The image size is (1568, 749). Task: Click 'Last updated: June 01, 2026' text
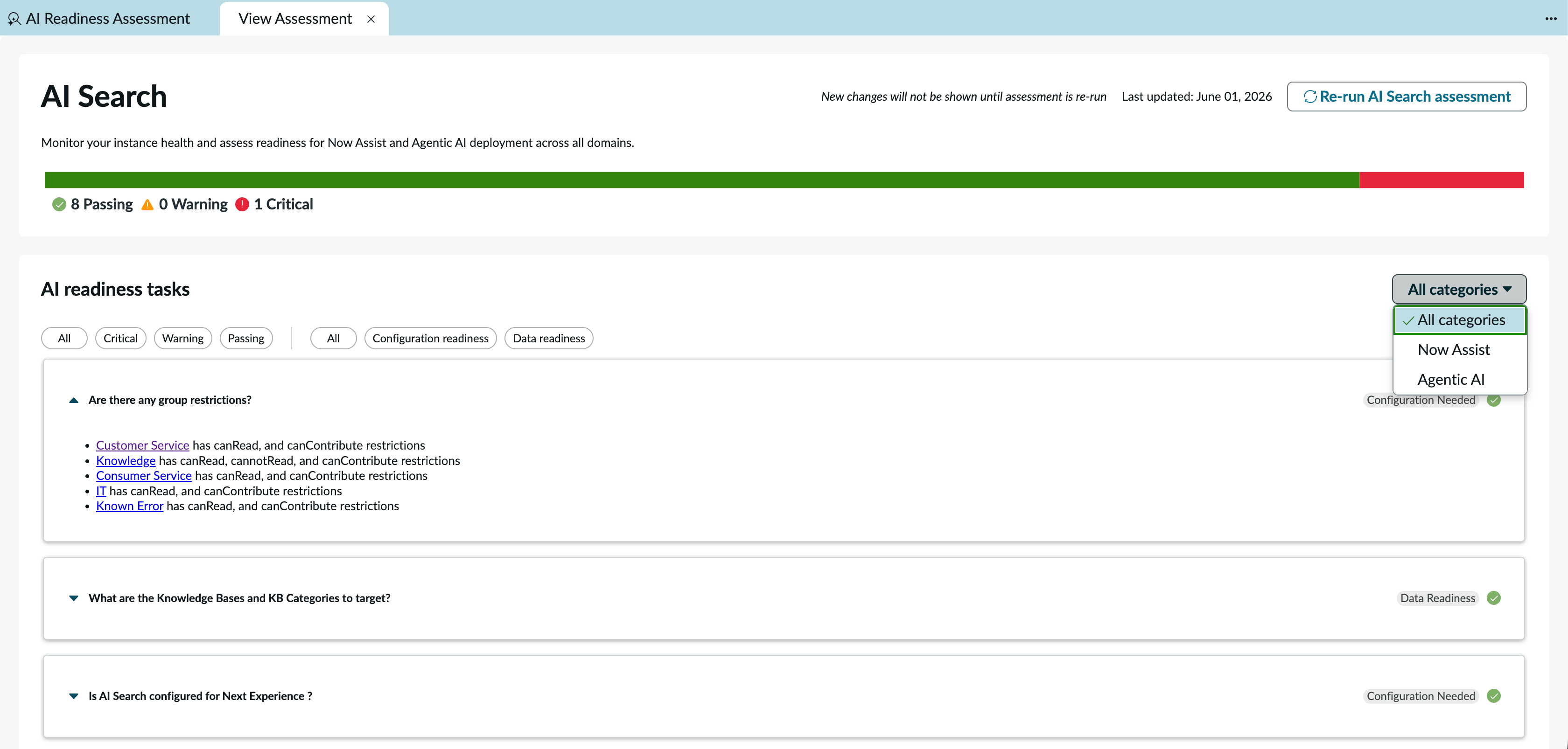pyautogui.click(x=1197, y=97)
